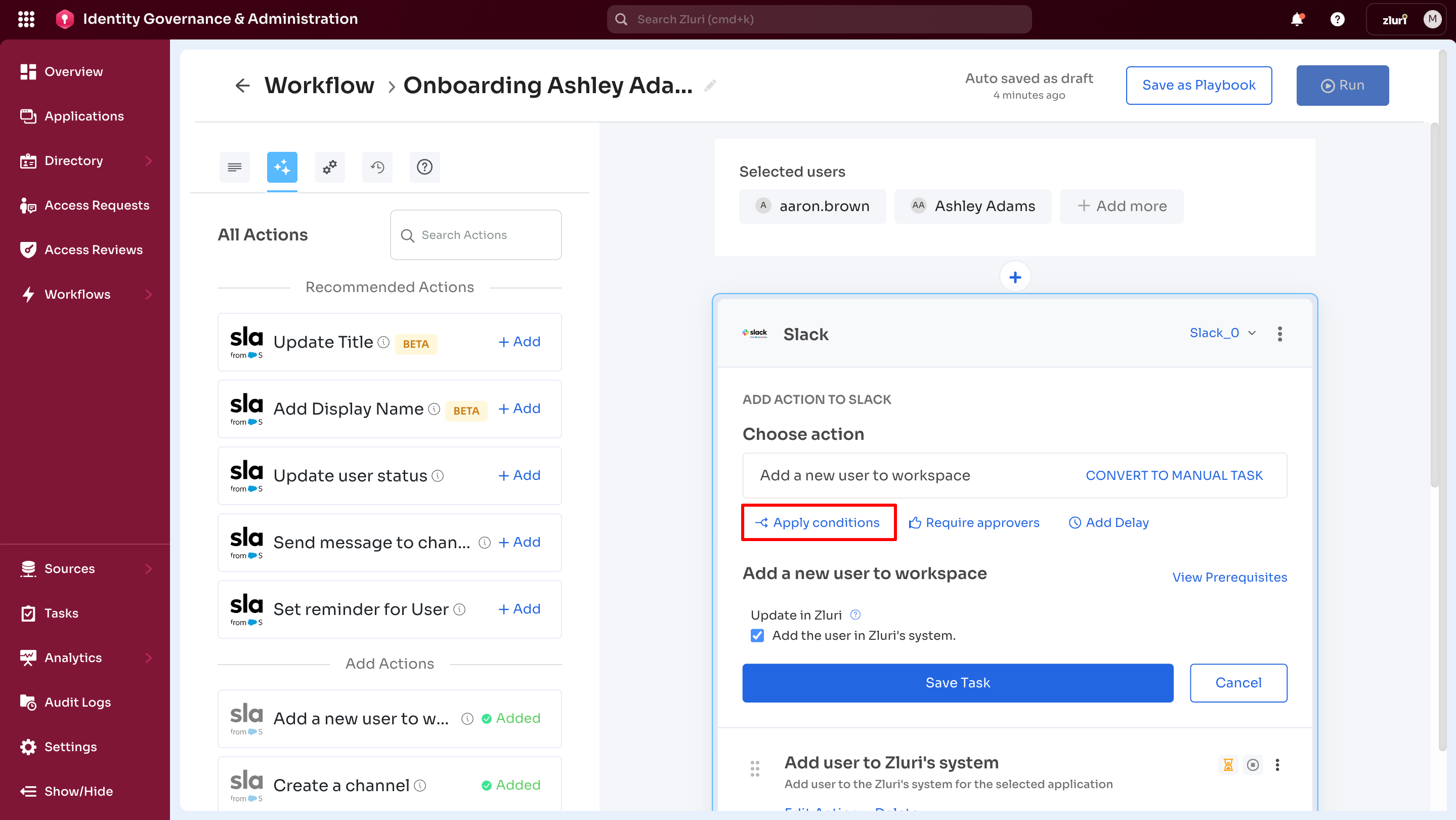Image resolution: width=1456 pixels, height=820 pixels.
Task: View the workflow version history icon
Action: pyautogui.click(x=377, y=167)
